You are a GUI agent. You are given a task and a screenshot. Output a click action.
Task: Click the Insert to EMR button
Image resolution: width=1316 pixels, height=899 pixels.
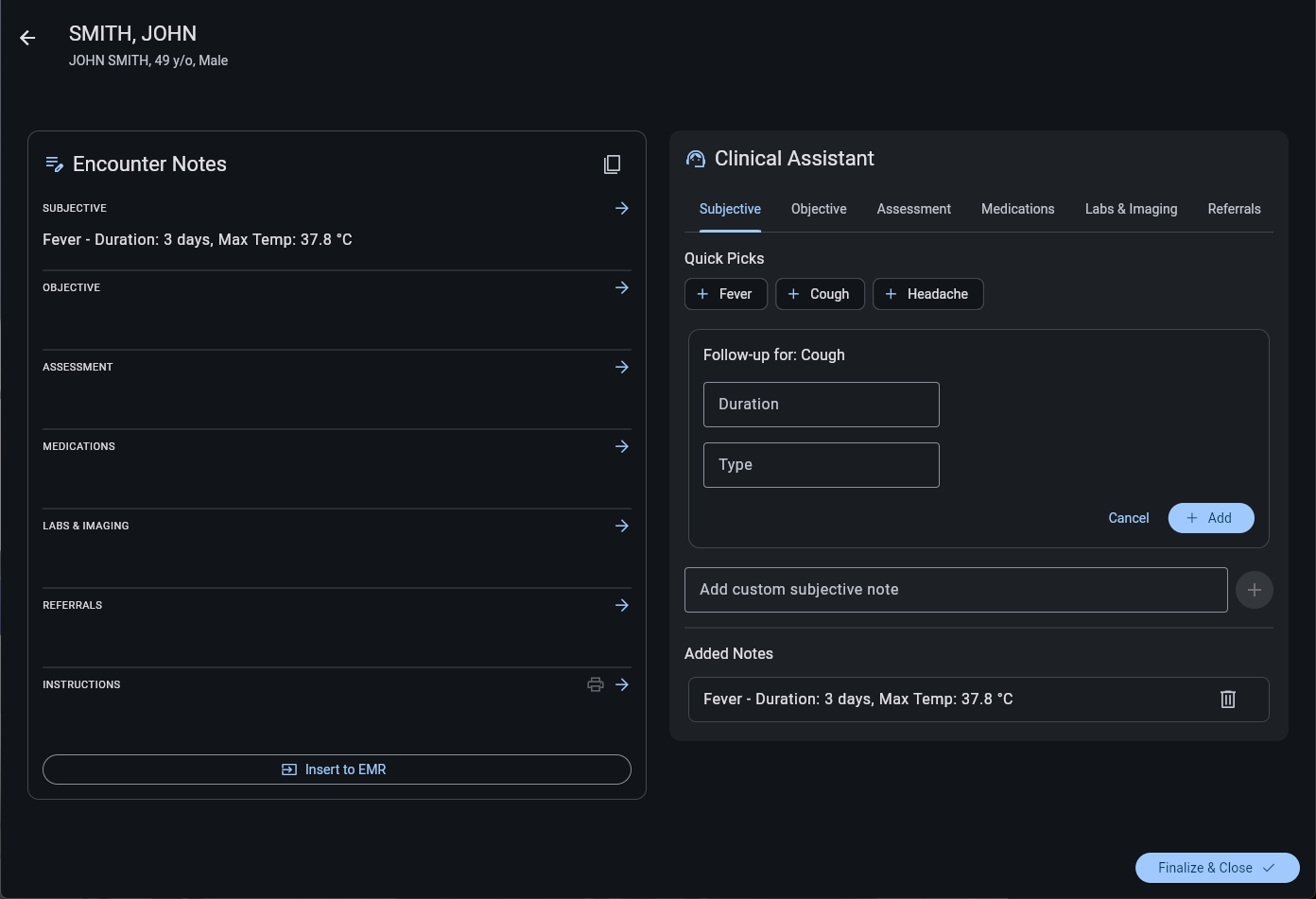pyautogui.click(x=336, y=769)
